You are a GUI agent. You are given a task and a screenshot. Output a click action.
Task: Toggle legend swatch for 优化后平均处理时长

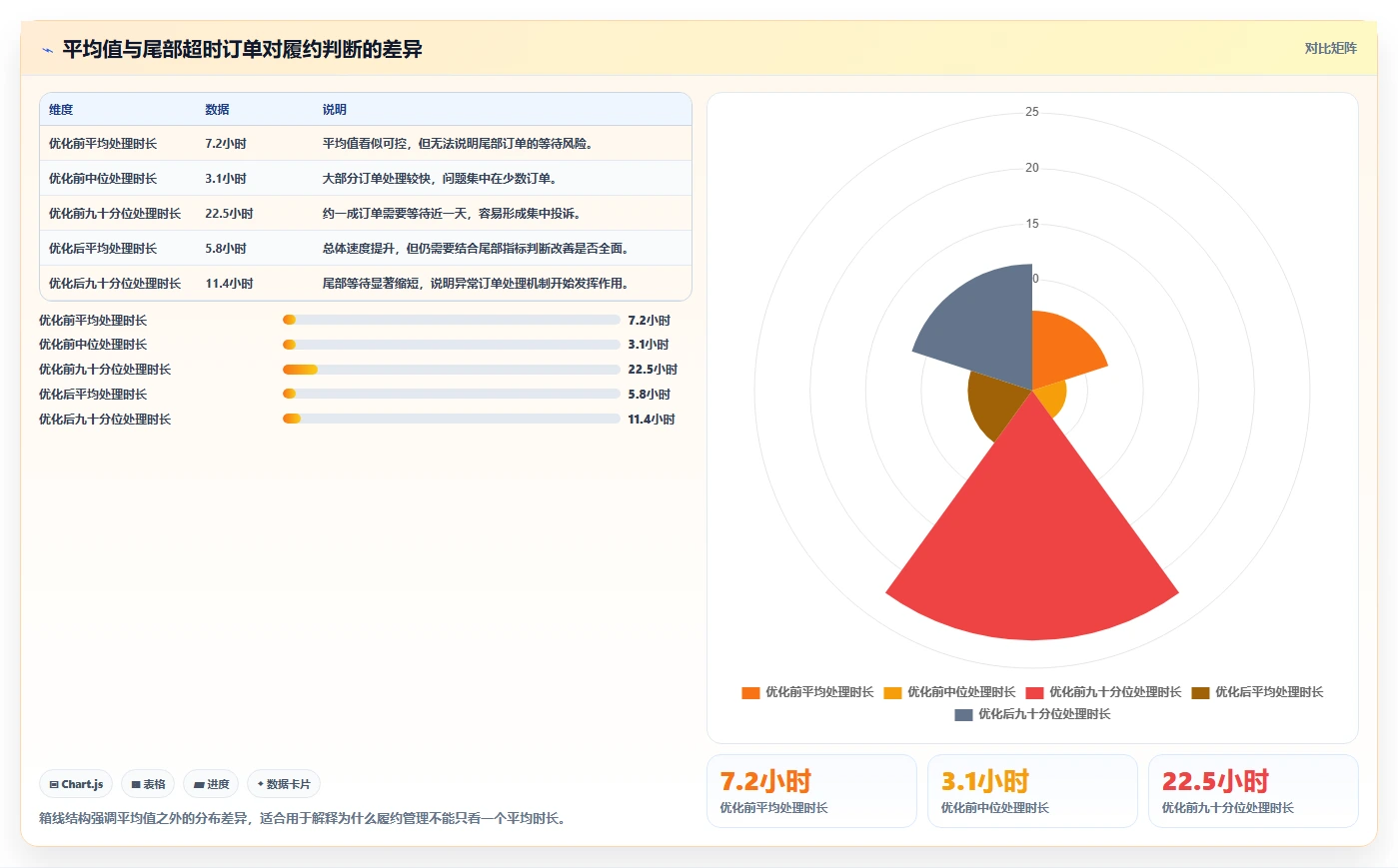(1200, 692)
